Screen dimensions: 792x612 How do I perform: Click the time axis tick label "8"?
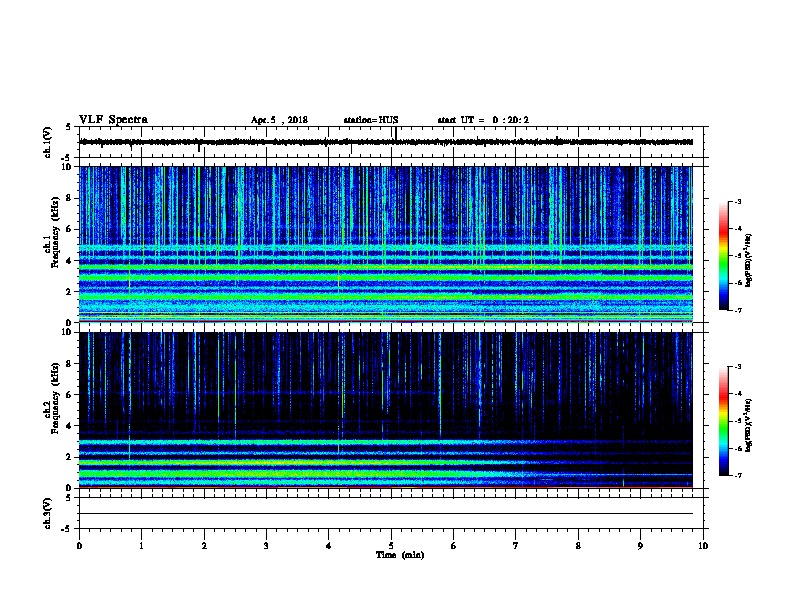(578, 546)
